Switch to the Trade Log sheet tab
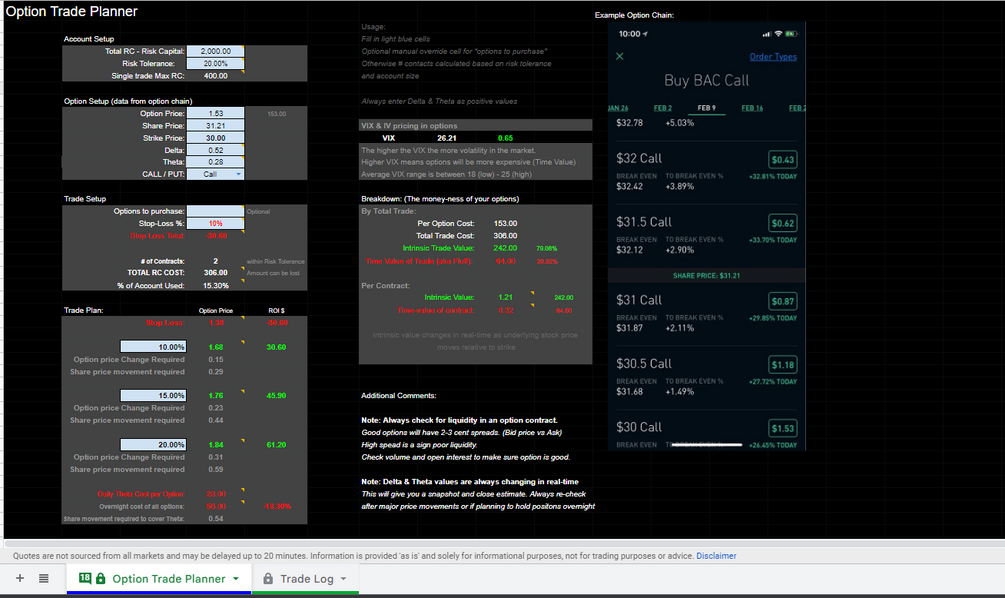The width and height of the screenshot is (1005, 598). point(305,577)
